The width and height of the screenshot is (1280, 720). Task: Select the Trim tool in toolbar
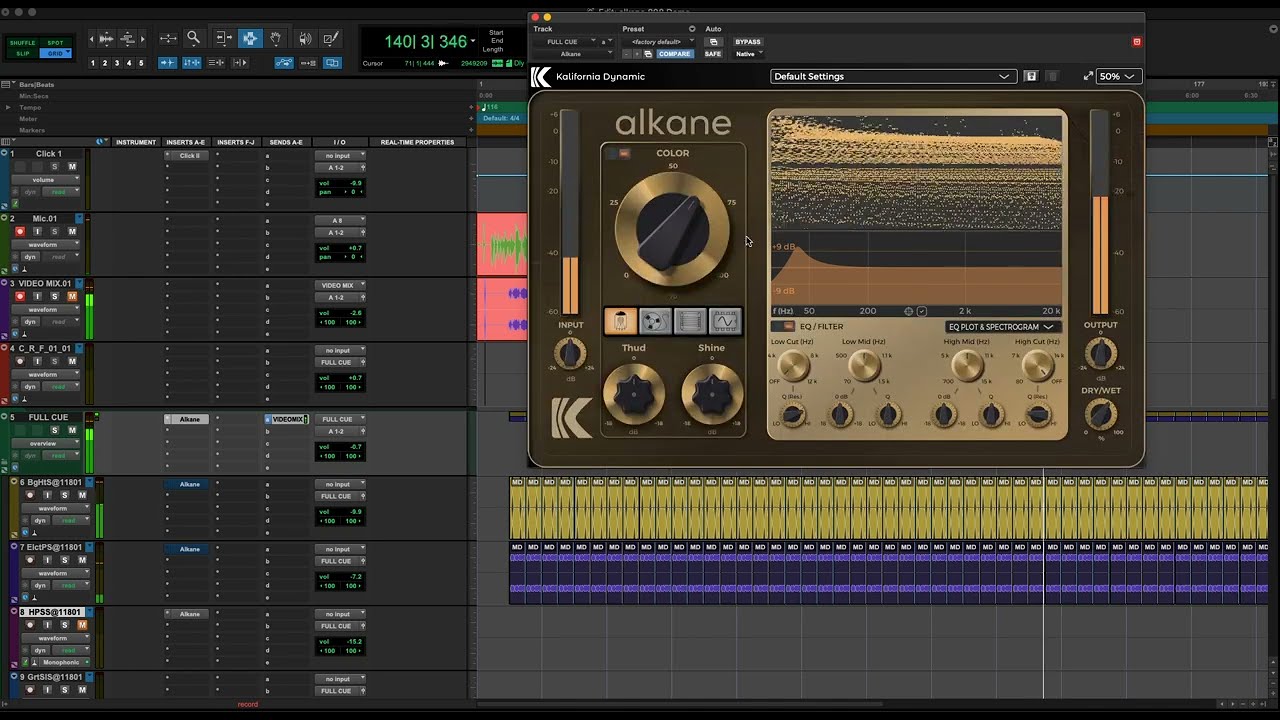click(x=223, y=38)
